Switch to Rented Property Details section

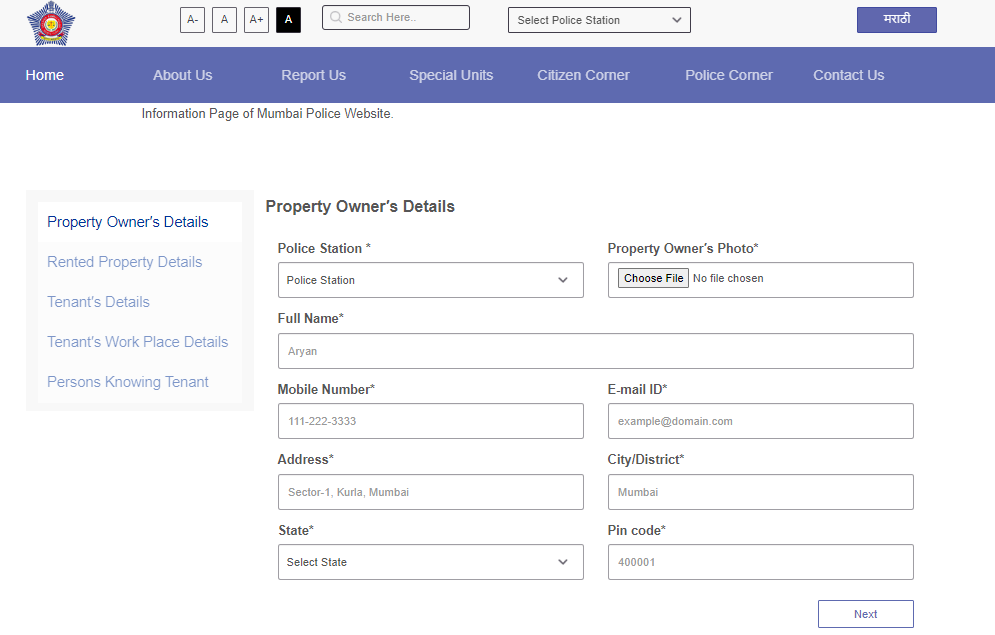pyautogui.click(x=124, y=262)
